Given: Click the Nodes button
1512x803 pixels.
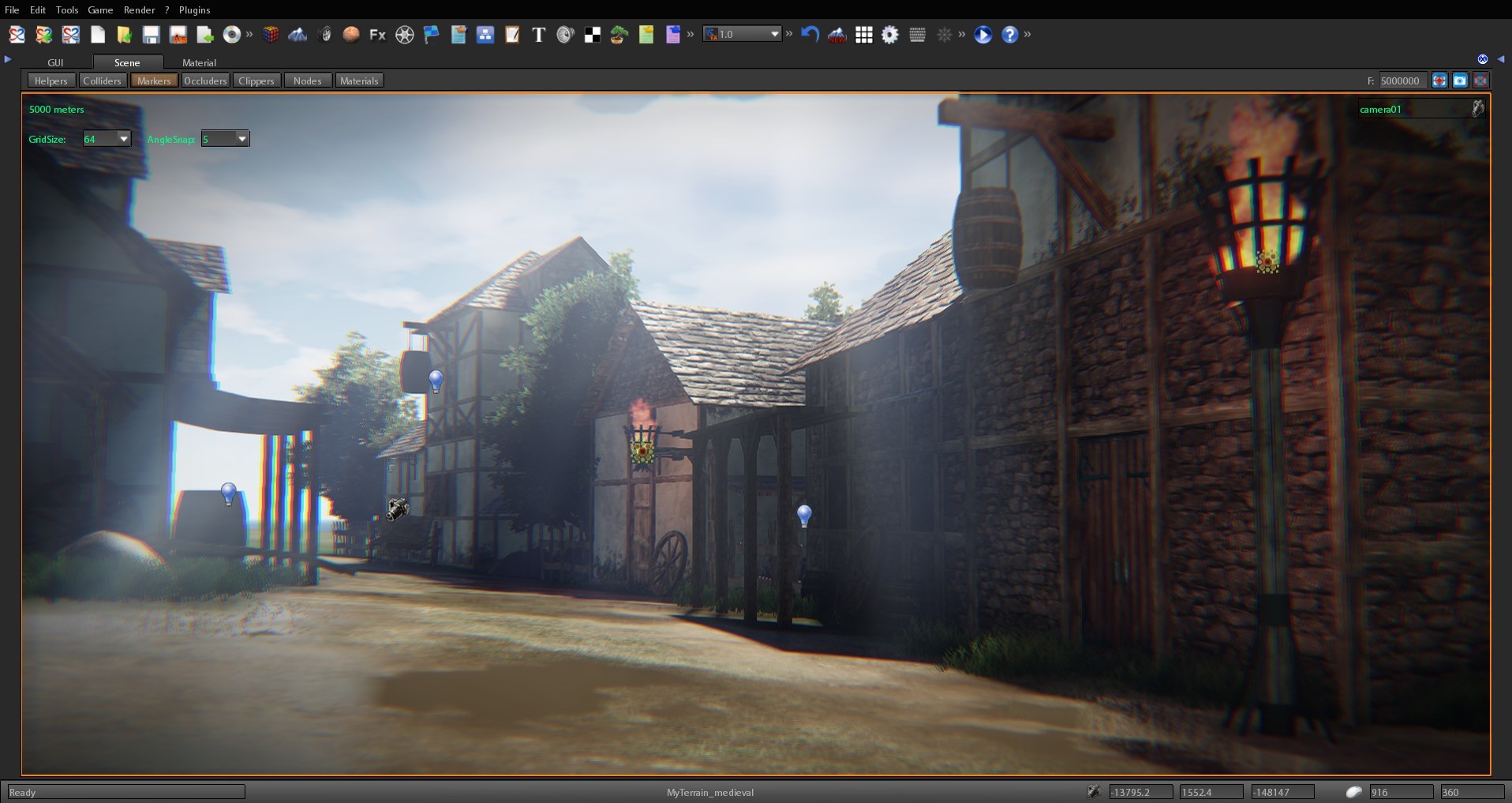Looking at the screenshot, I should click(x=307, y=80).
